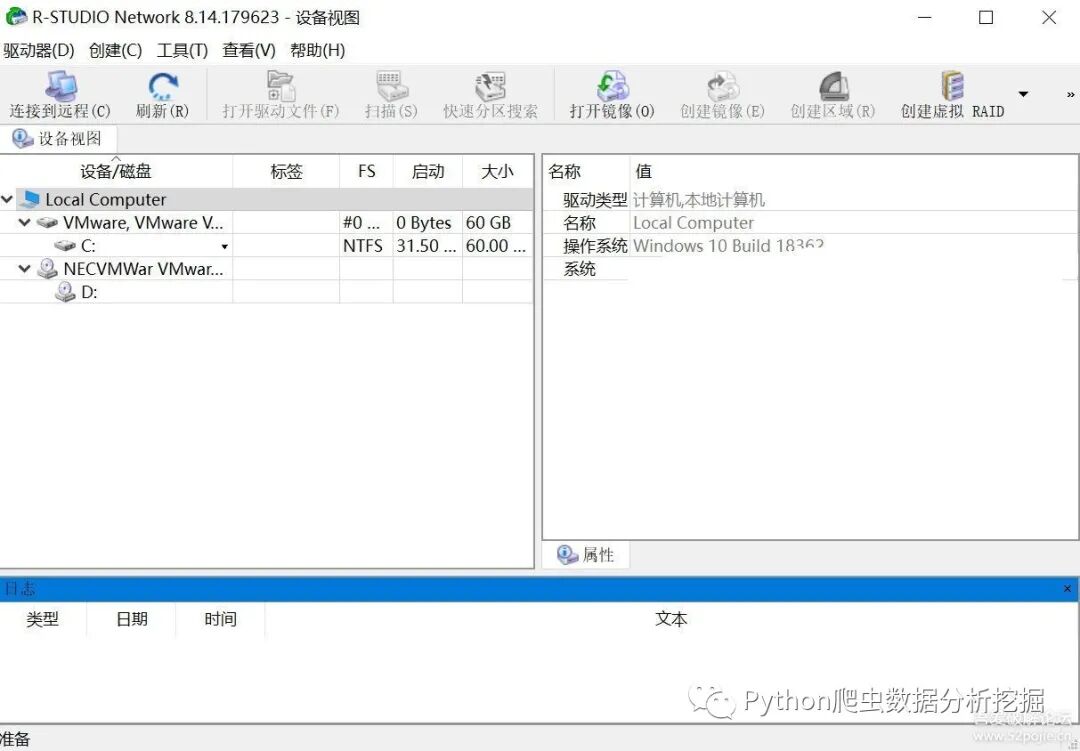The image size is (1080, 751).
Task: Click the NECVMWar optical drive icon
Action: (x=47, y=269)
